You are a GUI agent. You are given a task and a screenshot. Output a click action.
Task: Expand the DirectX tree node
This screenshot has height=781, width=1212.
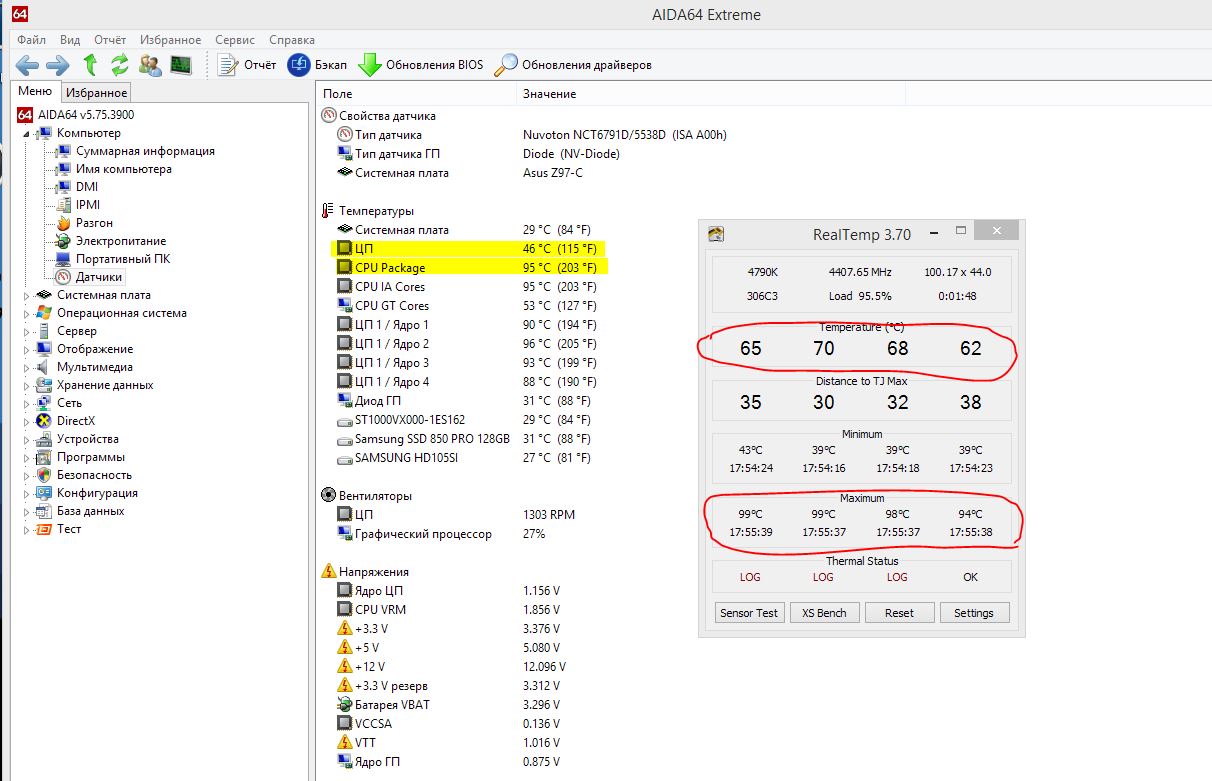point(28,421)
